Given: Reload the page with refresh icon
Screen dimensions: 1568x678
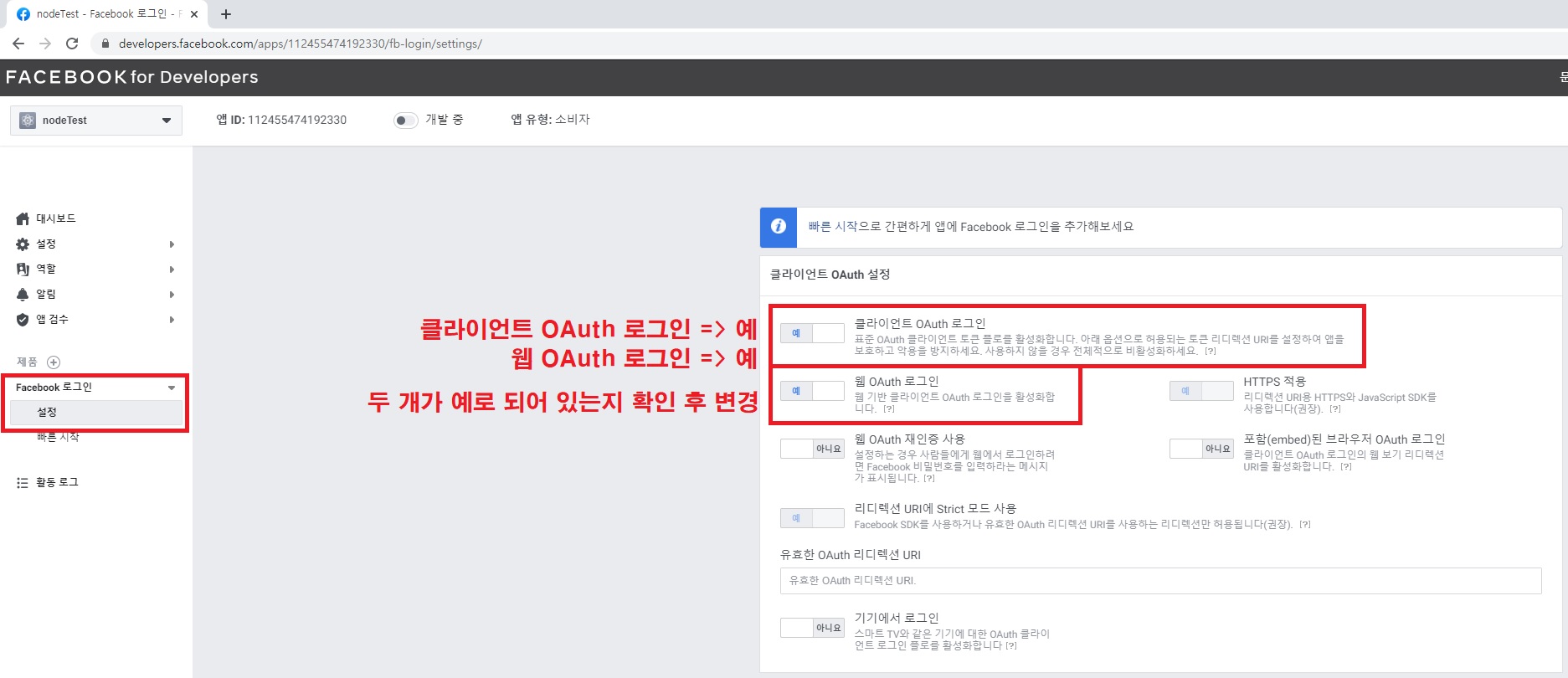Looking at the screenshot, I should (72, 44).
